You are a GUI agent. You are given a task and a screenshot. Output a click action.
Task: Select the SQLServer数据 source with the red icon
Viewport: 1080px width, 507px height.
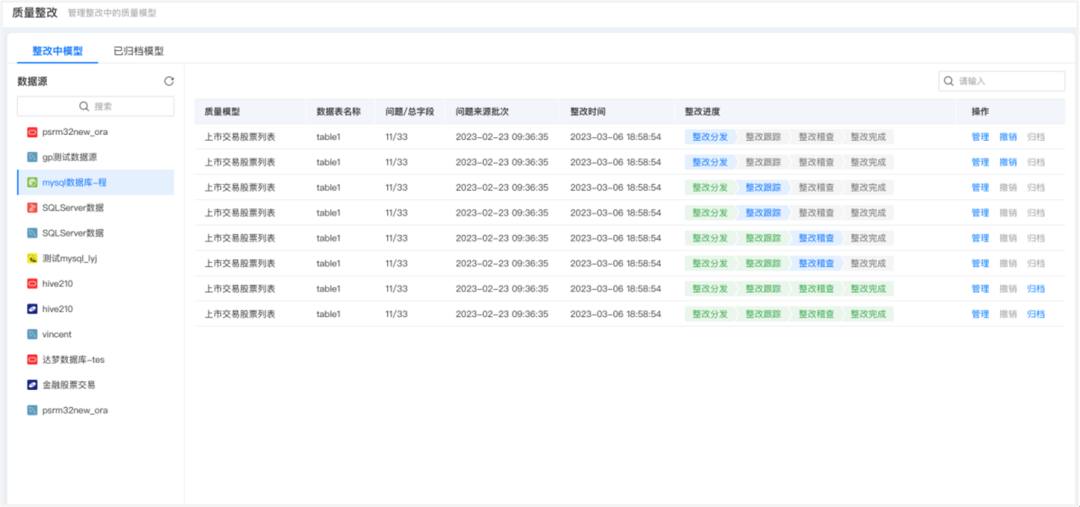click(72, 208)
